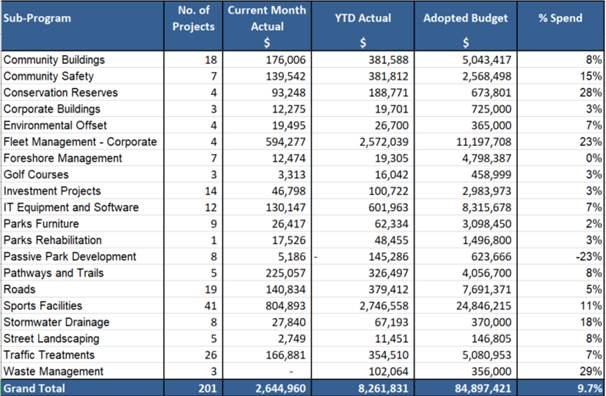
Task: Select the No. of Projects header
Action: (x=193, y=18)
